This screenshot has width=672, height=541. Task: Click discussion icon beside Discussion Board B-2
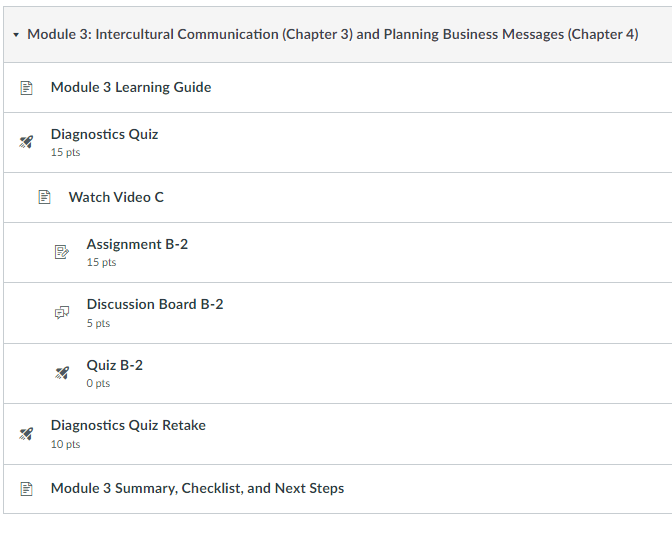pyautogui.click(x=62, y=313)
